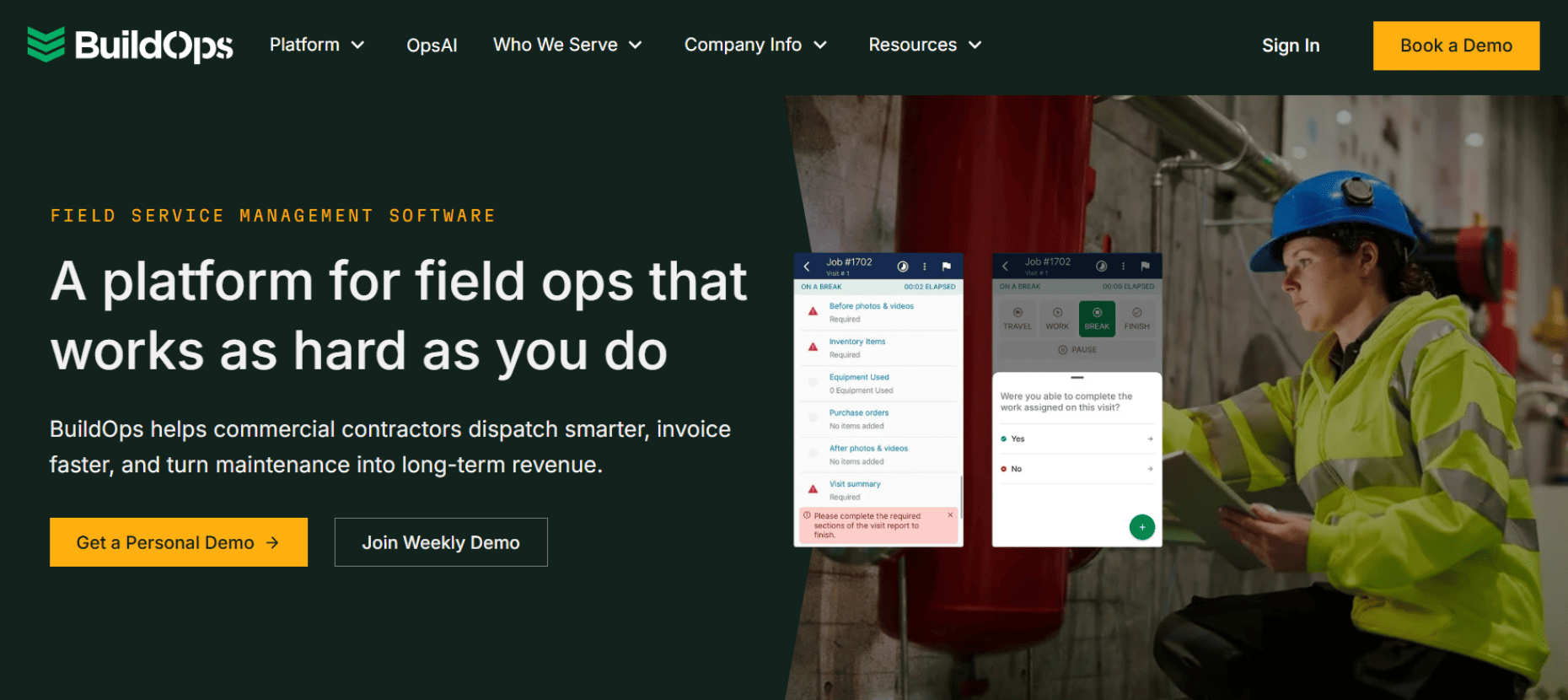Select No for work completed
Viewport: 1568px width, 700px height.
coord(1077,469)
